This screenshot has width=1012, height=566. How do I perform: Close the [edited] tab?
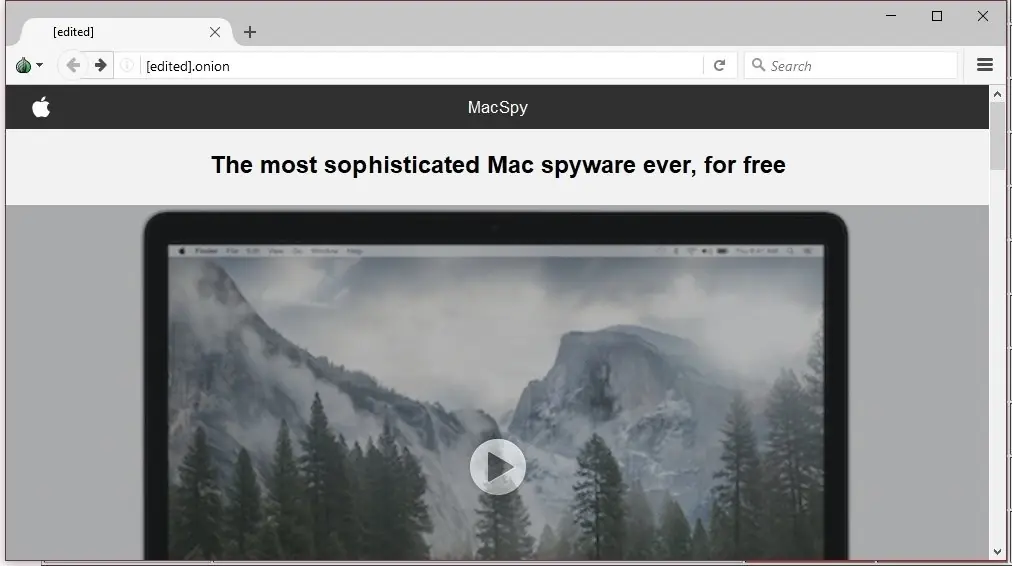coord(215,32)
